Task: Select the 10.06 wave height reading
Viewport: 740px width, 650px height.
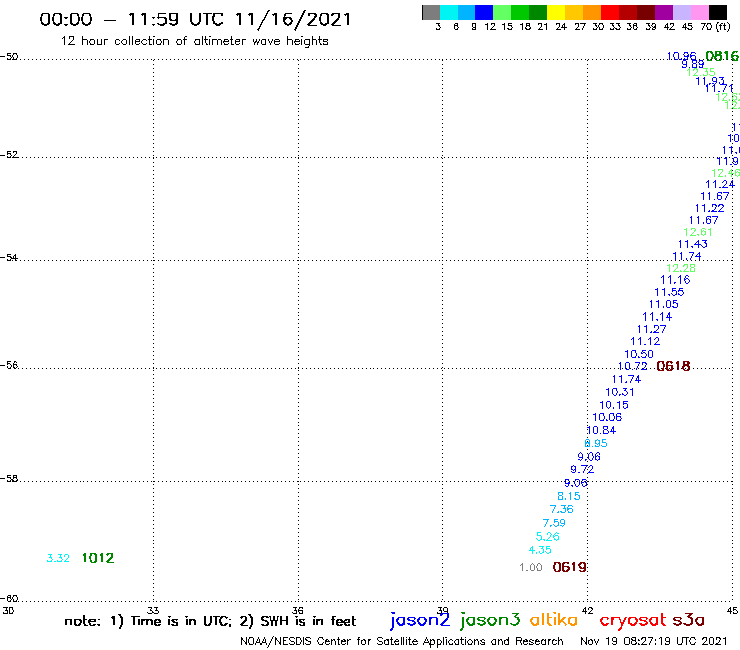Action: tap(607, 417)
